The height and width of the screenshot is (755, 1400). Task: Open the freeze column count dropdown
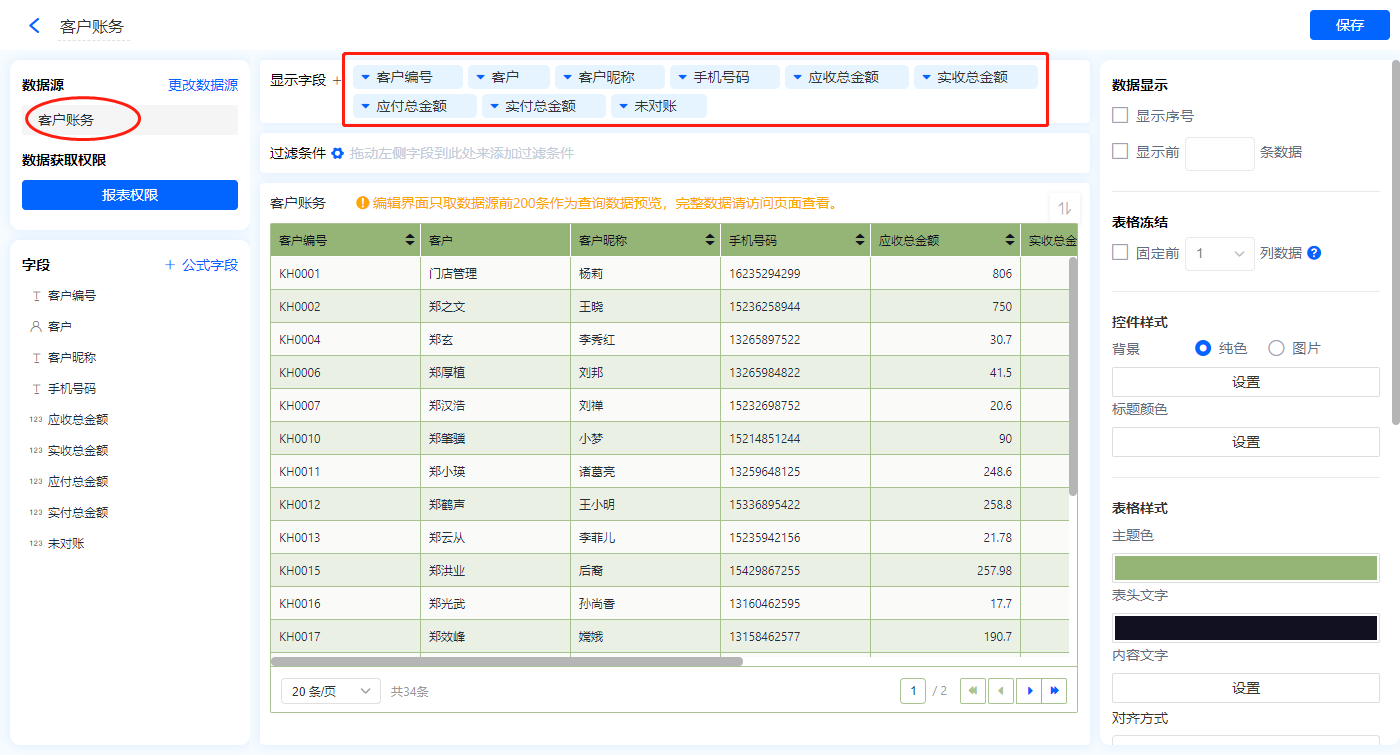coord(1219,253)
